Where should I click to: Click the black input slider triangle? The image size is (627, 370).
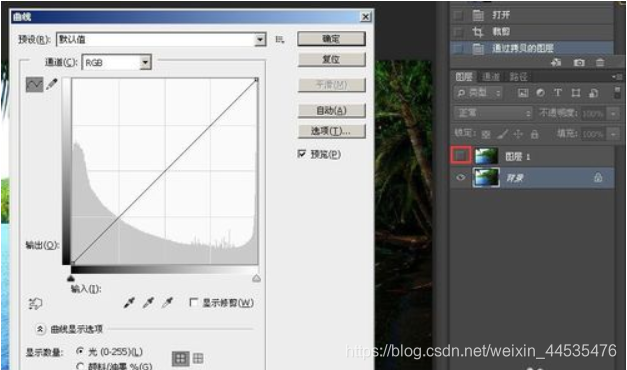pos(71,278)
